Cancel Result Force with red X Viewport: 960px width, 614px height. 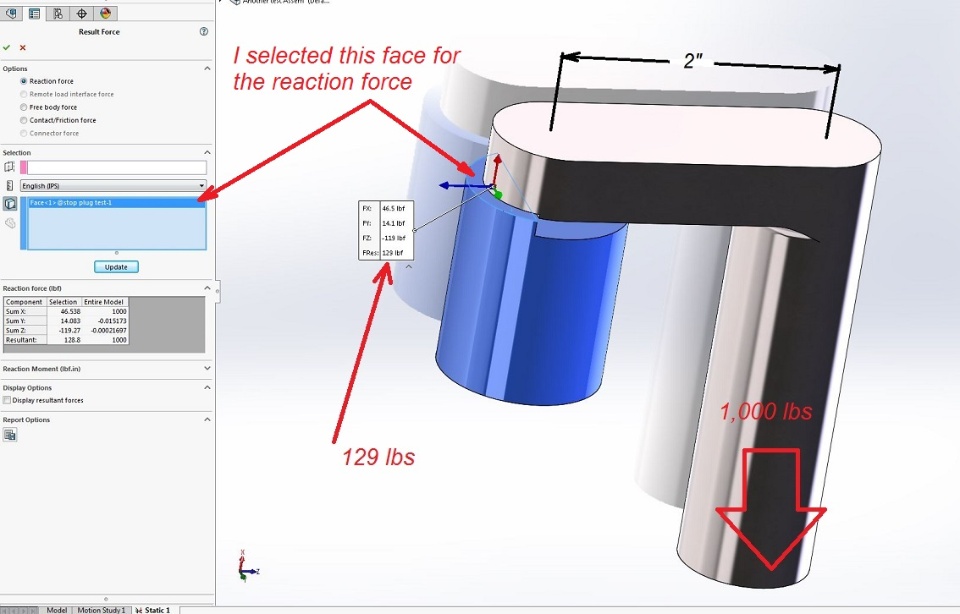[x=23, y=47]
